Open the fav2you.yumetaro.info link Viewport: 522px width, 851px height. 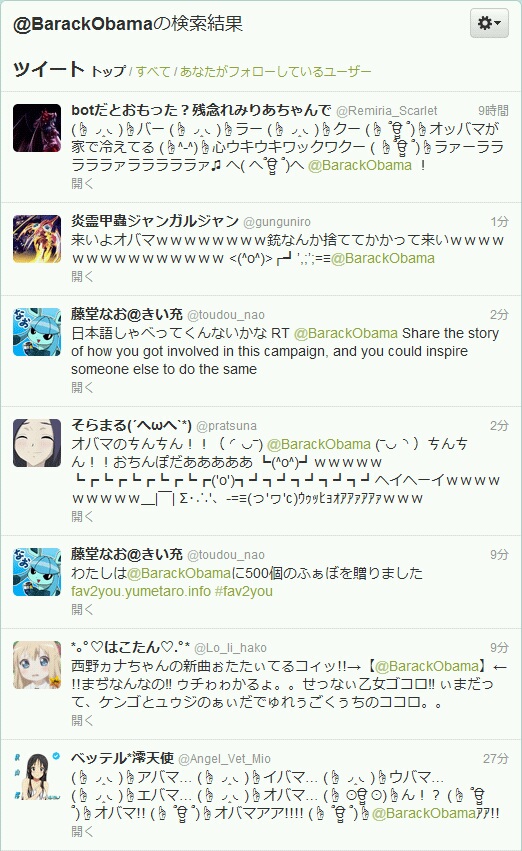[141, 591]
